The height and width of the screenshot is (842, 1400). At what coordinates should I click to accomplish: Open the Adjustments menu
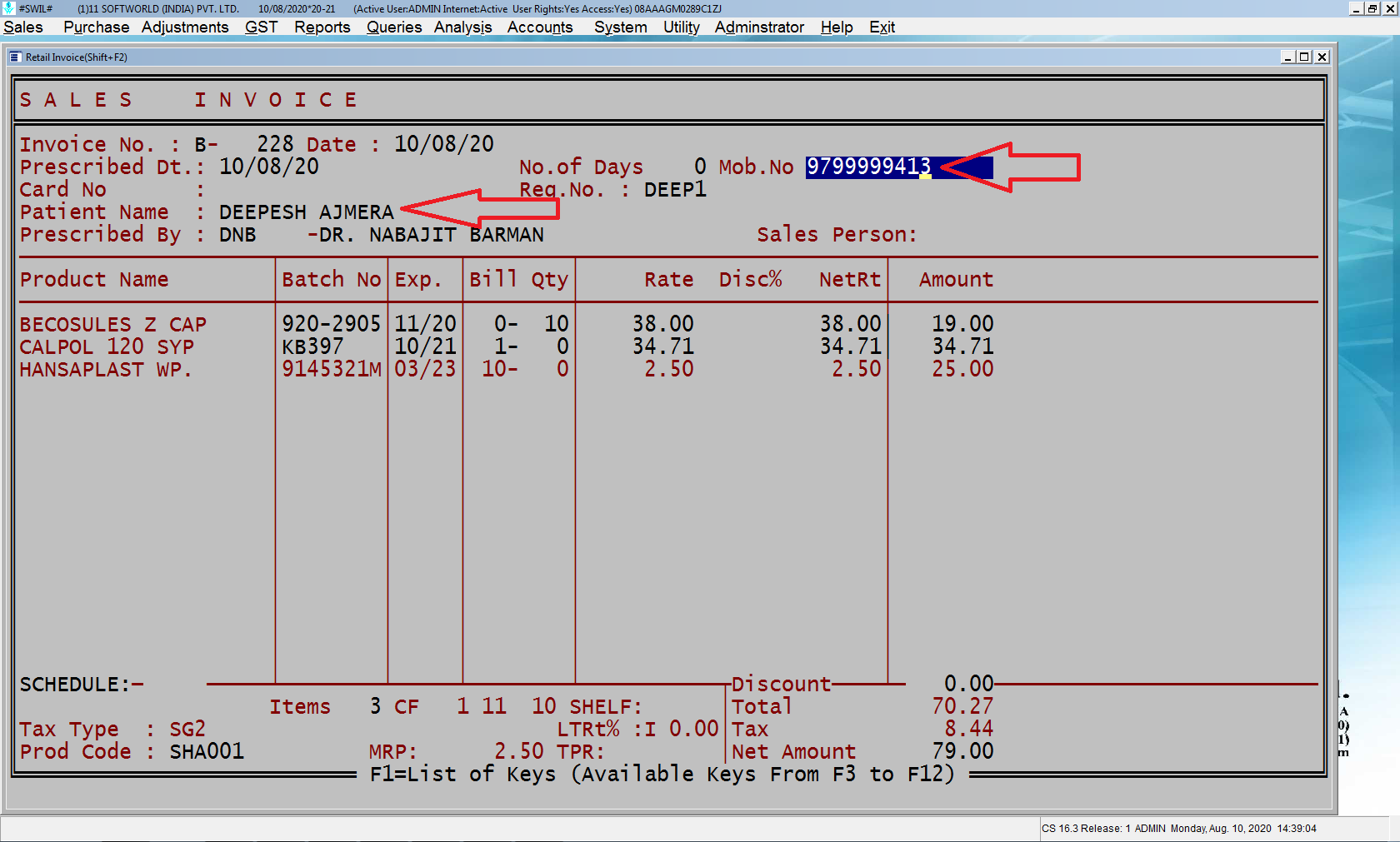(184, 27)
